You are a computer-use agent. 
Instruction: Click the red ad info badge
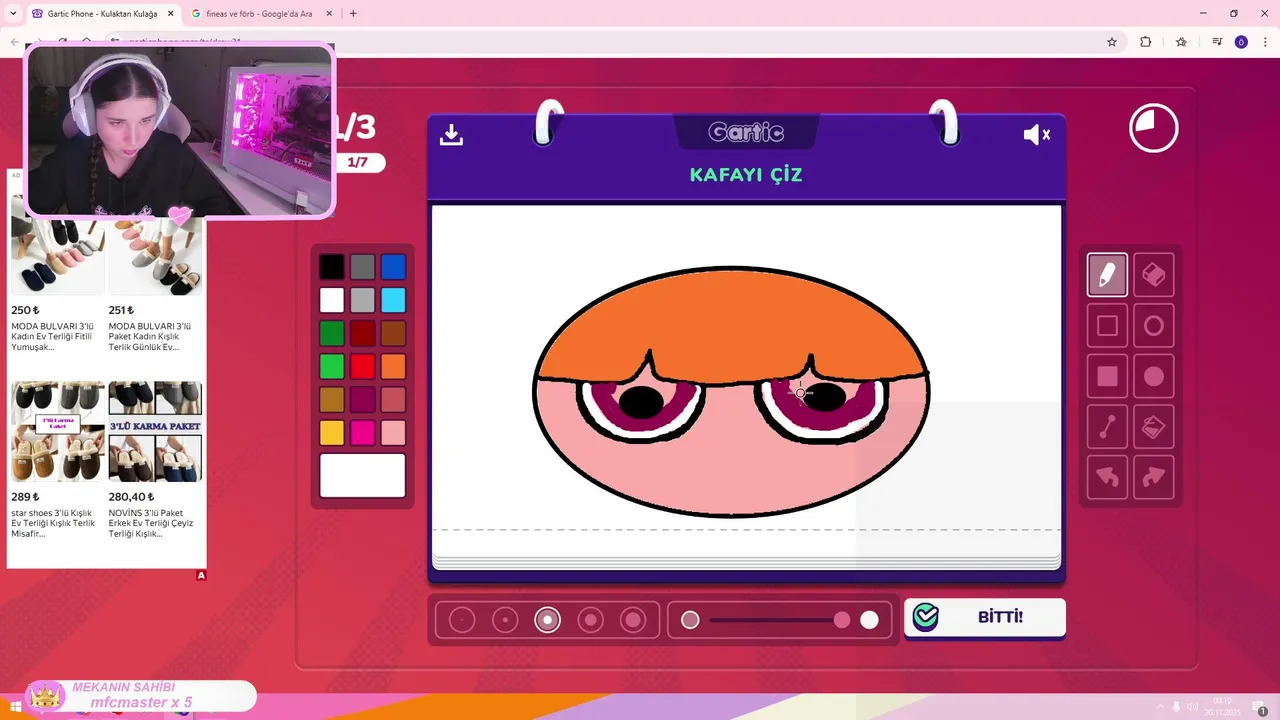tap(201, 575)
